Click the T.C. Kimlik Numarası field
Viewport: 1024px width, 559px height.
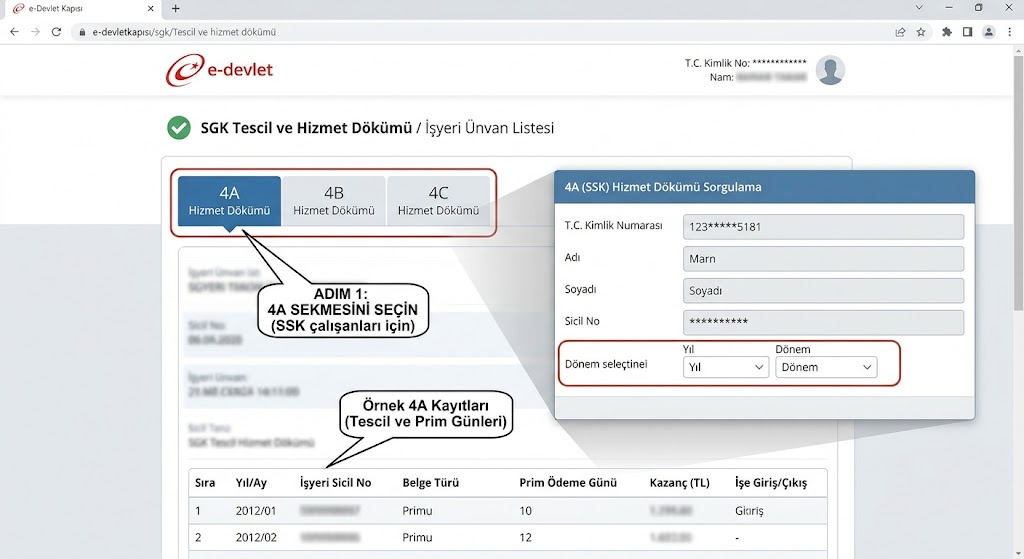coord(824,227)
